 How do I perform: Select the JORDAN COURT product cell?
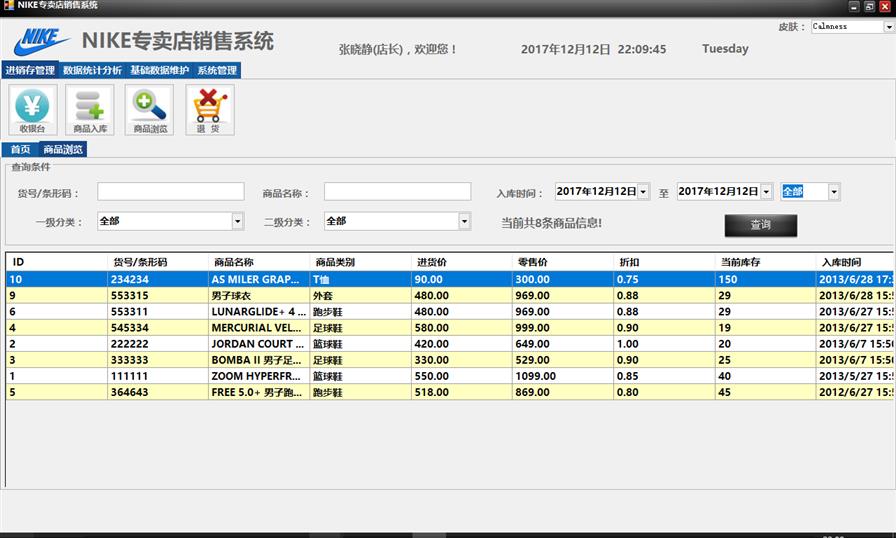pos(259,344)
